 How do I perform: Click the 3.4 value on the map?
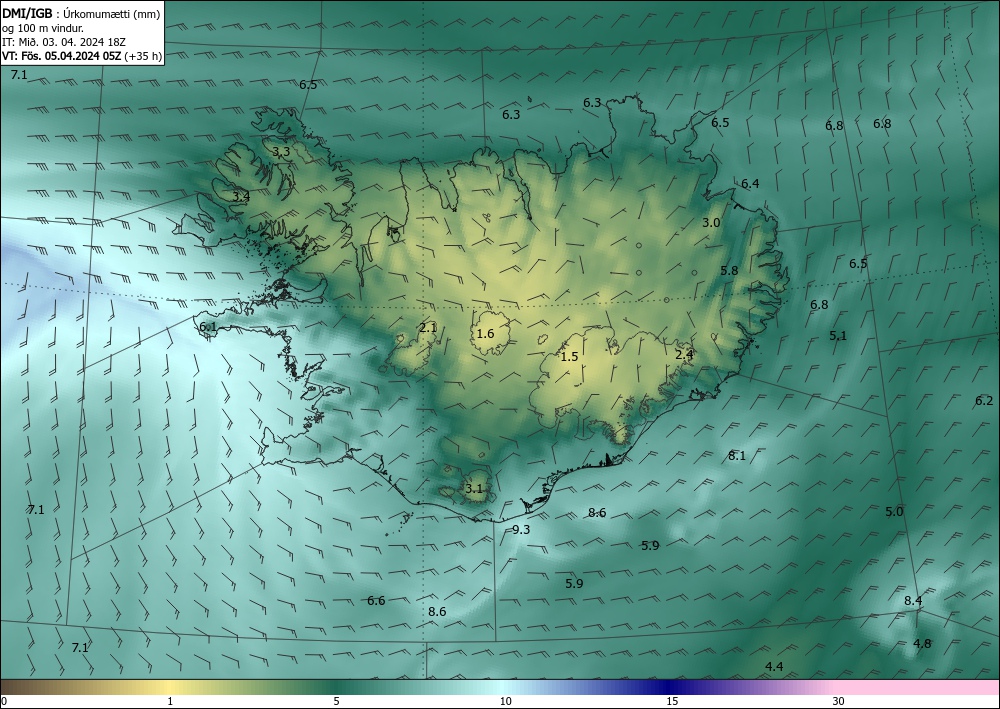pyautogui.click(x=241, y=197)
